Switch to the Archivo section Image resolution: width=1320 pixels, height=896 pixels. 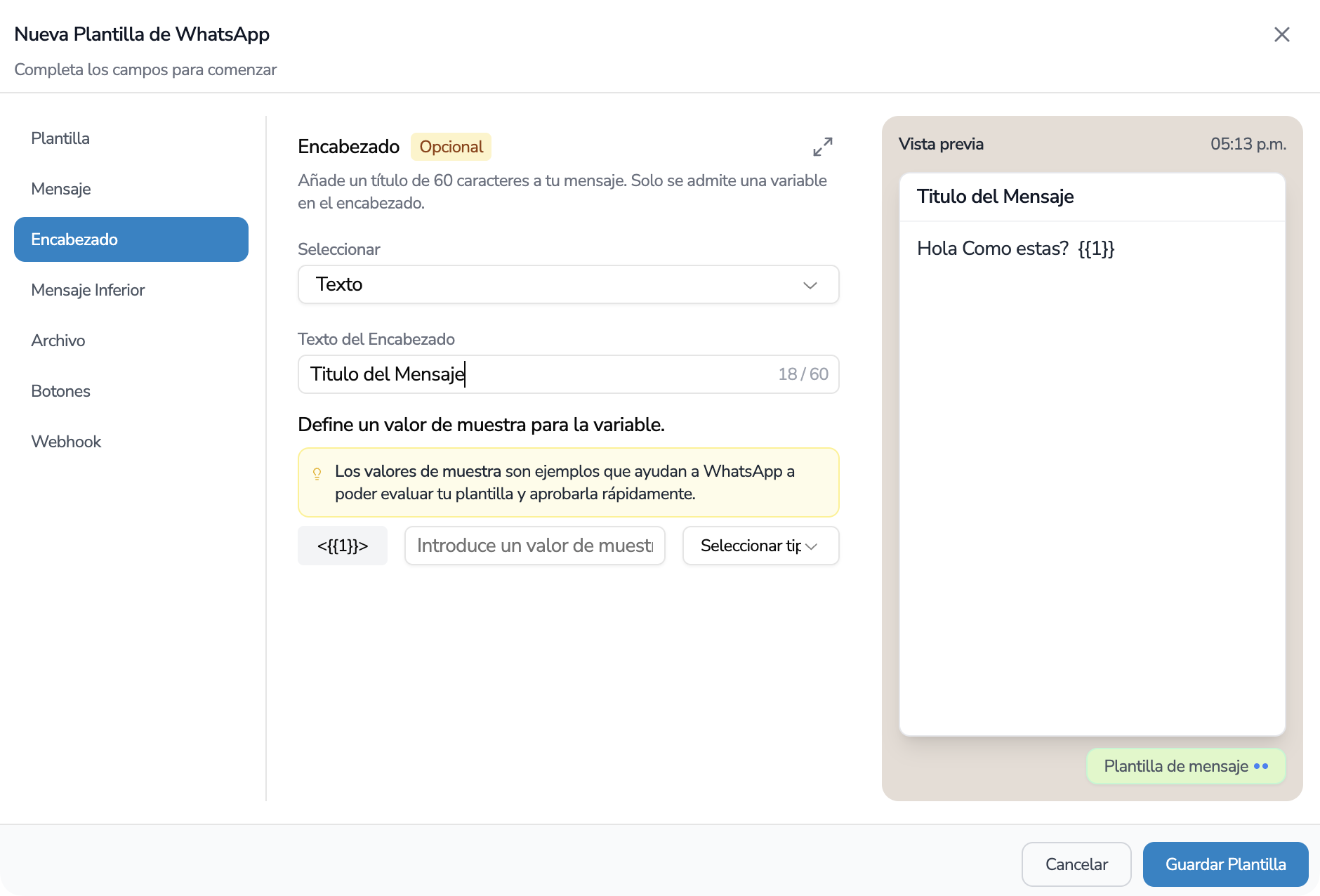point(131,341)
